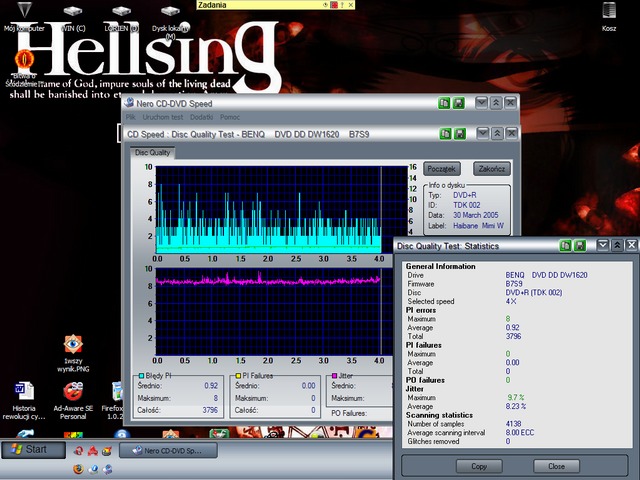Open the WIN (C) drive icon

[73, 16]
